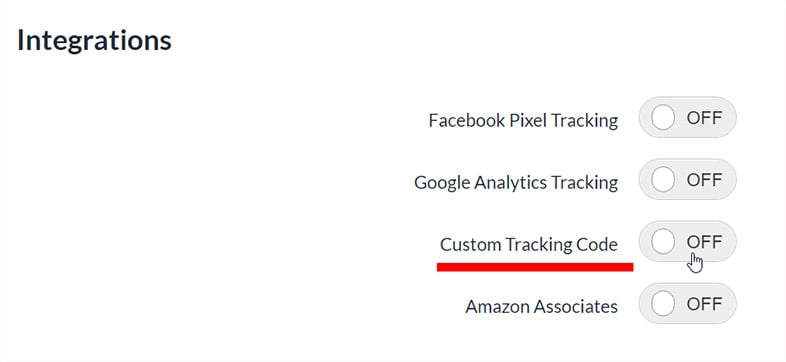Image resolution: width=786 pixels, height=362 pixels.
Task: Turn on Google Analytics Tracking switch
Action: coord(687,179)
